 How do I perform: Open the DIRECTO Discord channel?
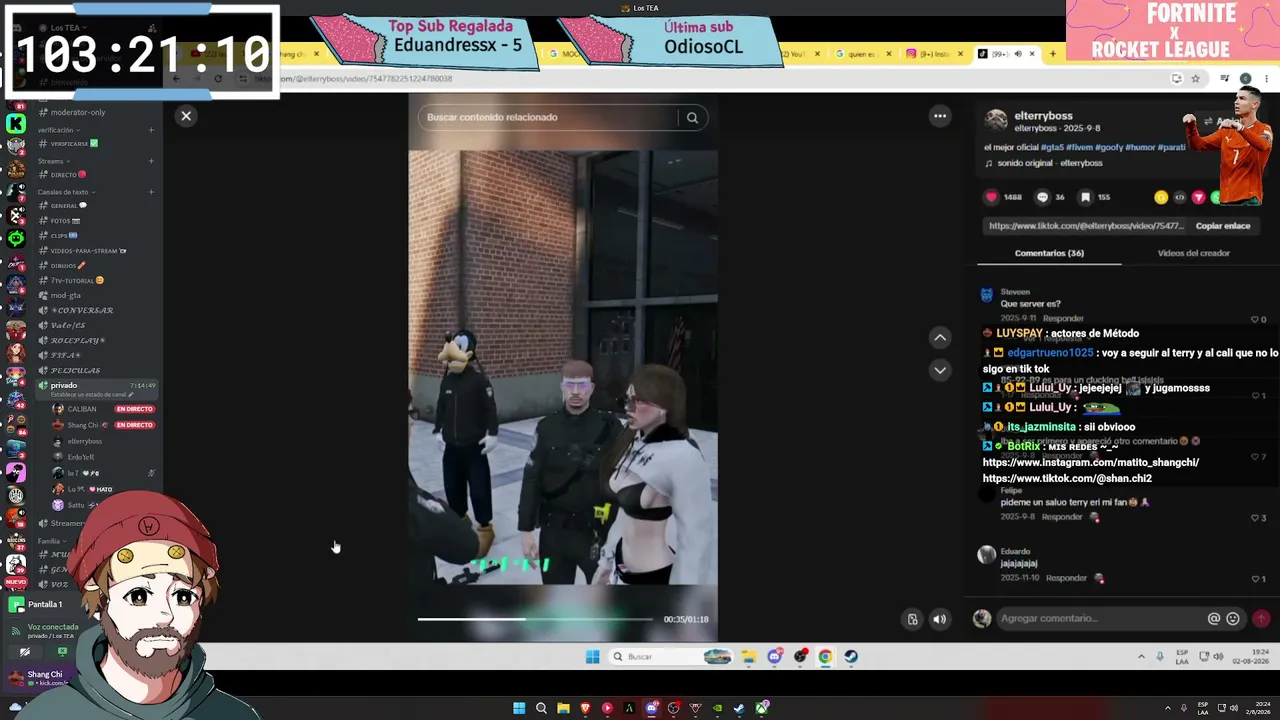click(x=70, y=175)
